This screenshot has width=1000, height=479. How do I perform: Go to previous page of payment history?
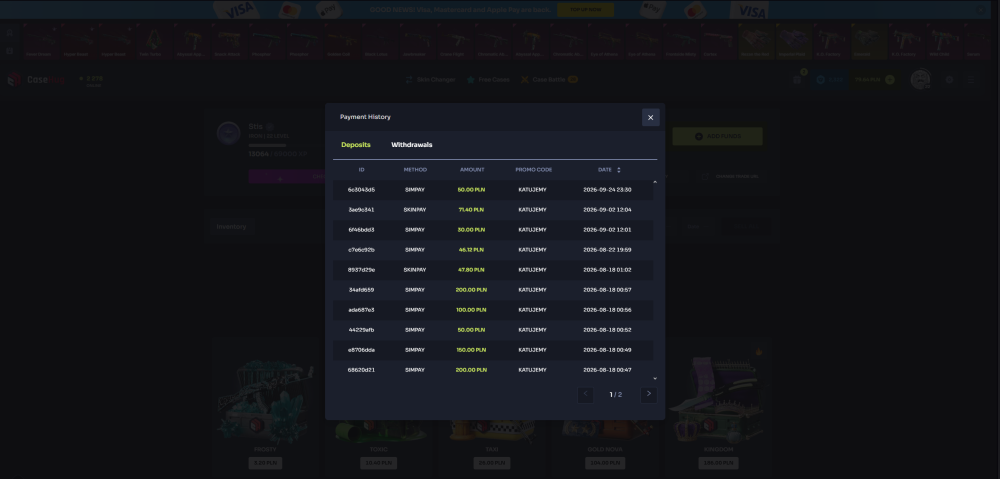[585, 394]
